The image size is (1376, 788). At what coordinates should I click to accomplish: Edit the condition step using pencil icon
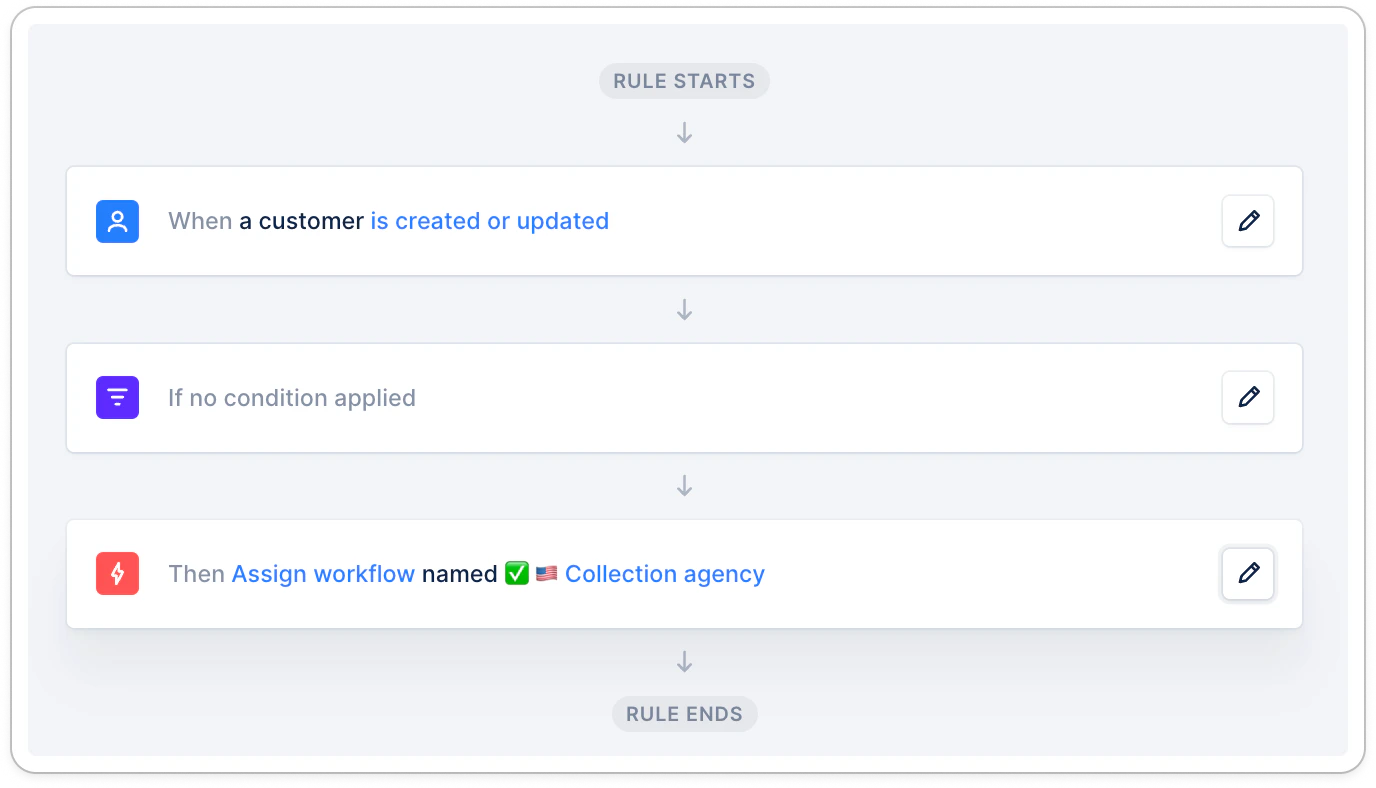pyautogui.click(x=1248, y=397)
